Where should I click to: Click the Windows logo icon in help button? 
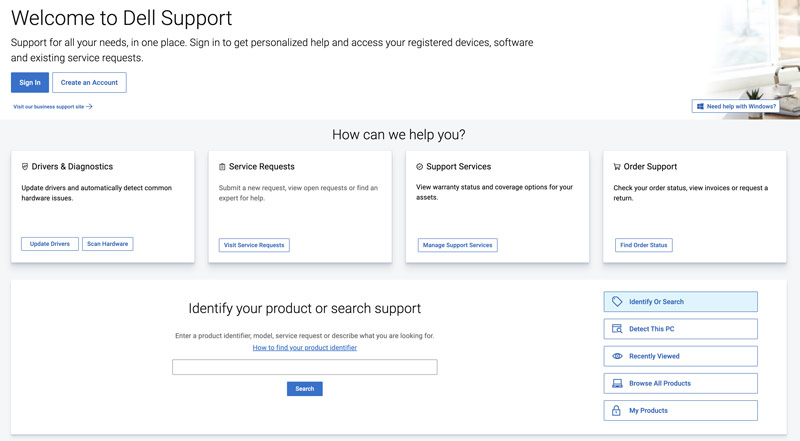[700, 106]
